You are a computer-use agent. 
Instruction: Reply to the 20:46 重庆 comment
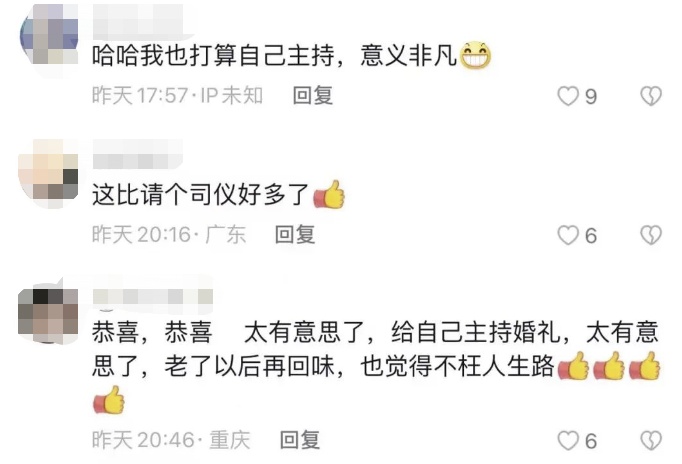coord(300,440)
